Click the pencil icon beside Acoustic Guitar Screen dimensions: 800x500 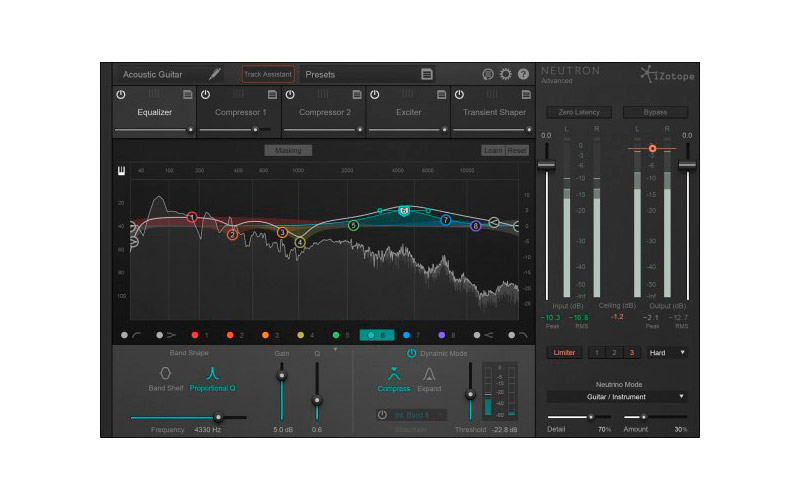coord(215,74)
